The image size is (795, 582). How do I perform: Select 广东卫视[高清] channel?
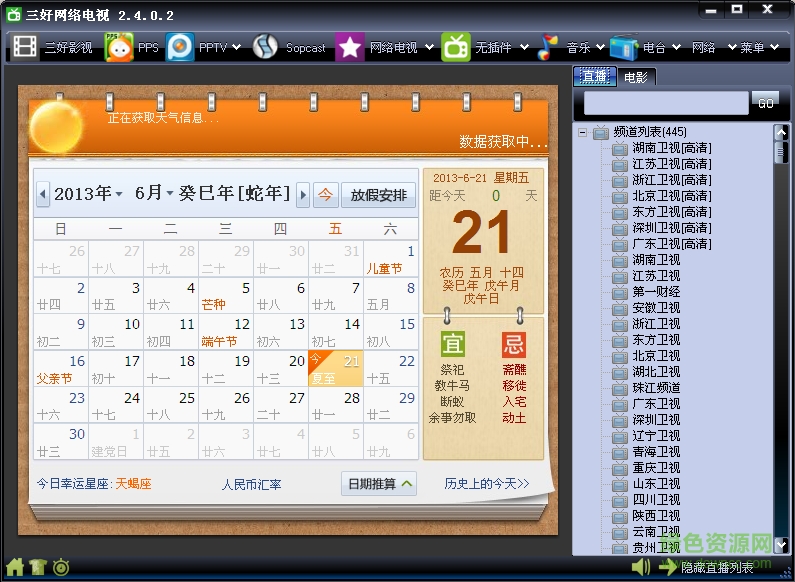[x=672, y=244]
